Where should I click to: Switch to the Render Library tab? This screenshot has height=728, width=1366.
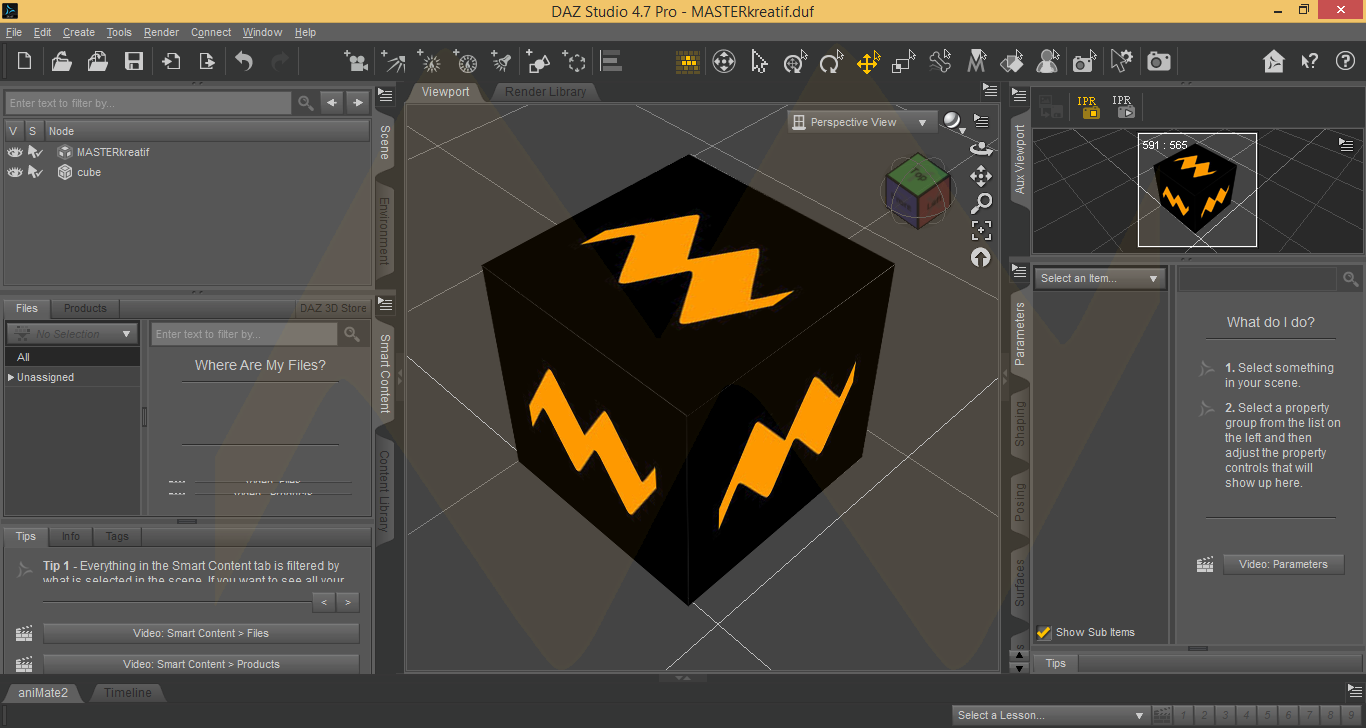[x=545, y=92]
